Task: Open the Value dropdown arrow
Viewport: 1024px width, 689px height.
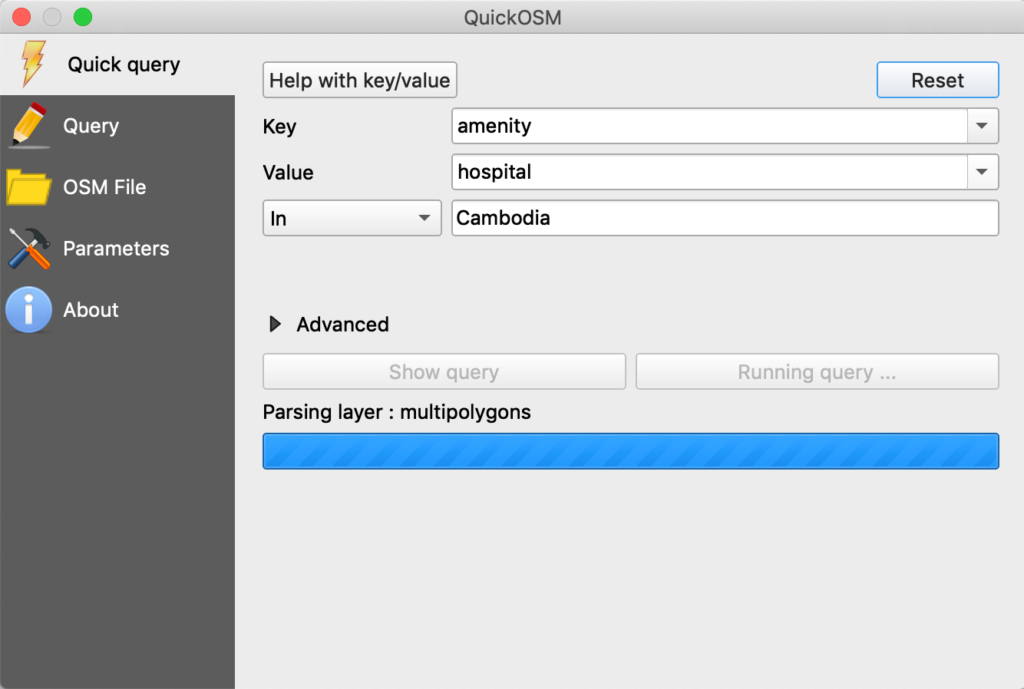Action: 982,172
